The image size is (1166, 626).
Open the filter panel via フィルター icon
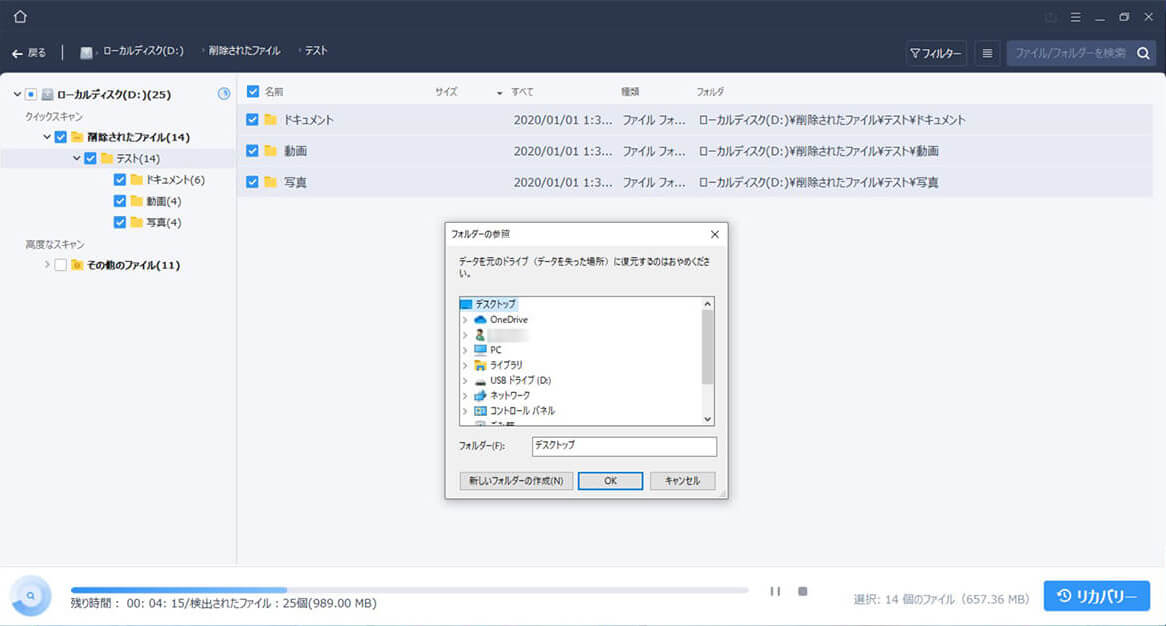click(x=936, y=53)
